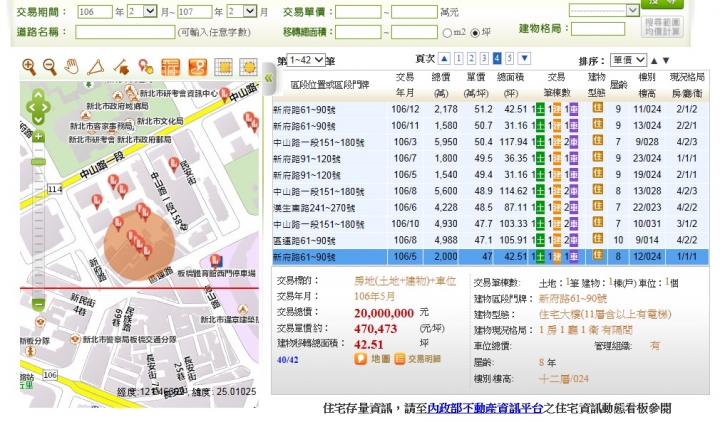Screen dimensions: 720x422
Task: Select the 區運路61~90號 row
Action: pyautogui.click(x=490, y=241)
